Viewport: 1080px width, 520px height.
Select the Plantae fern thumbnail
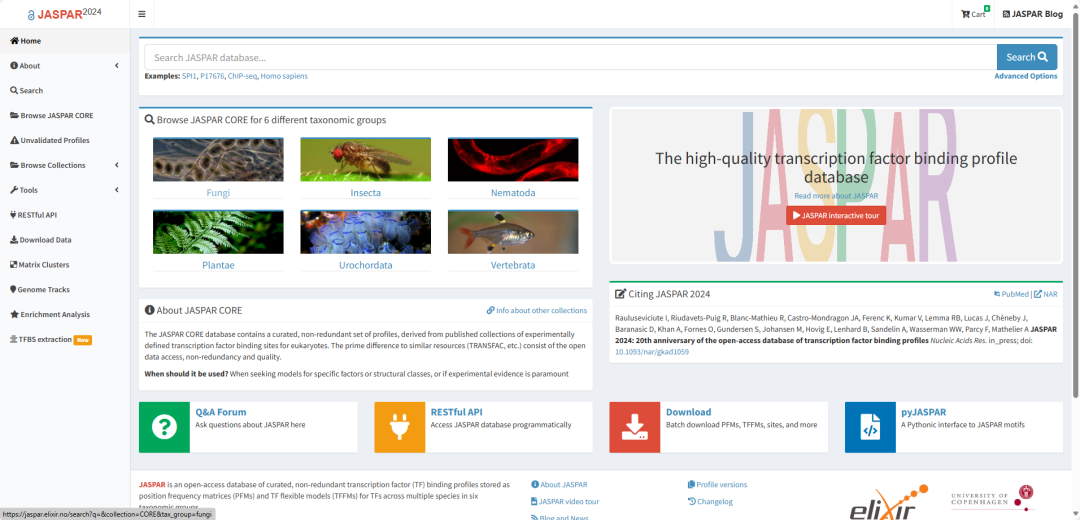(x=218, y=232)
